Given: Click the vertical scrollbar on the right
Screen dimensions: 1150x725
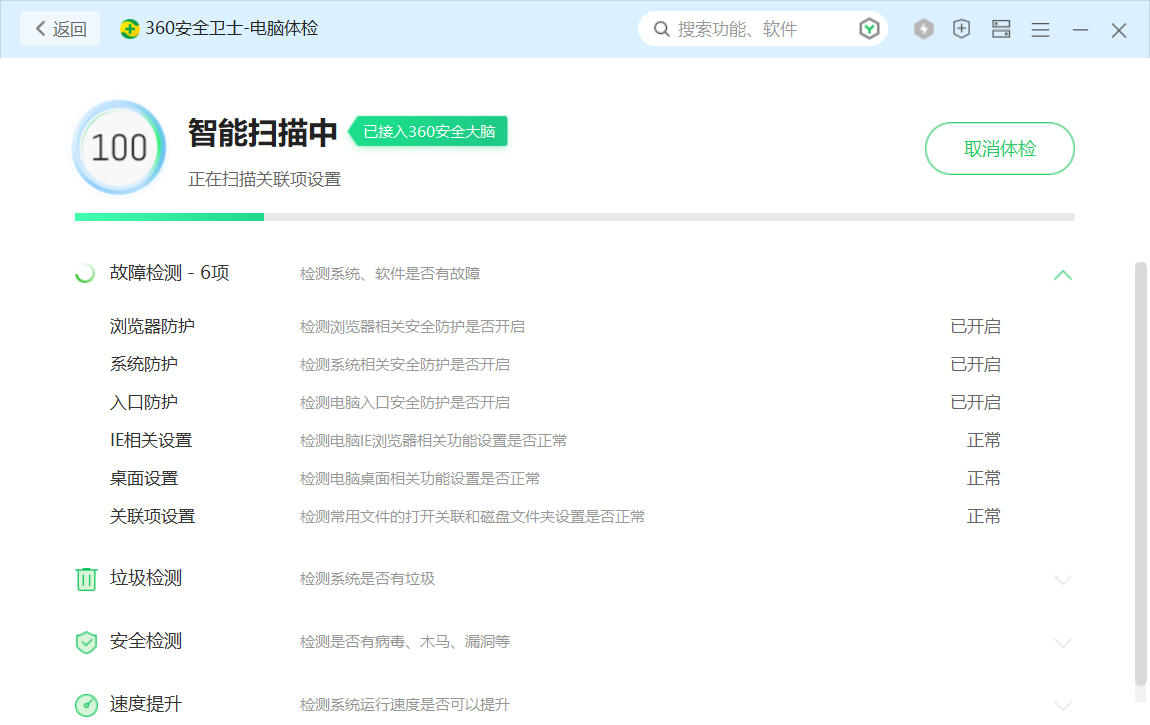Looking at the screenshot, I should click(x=1141, y=470).
